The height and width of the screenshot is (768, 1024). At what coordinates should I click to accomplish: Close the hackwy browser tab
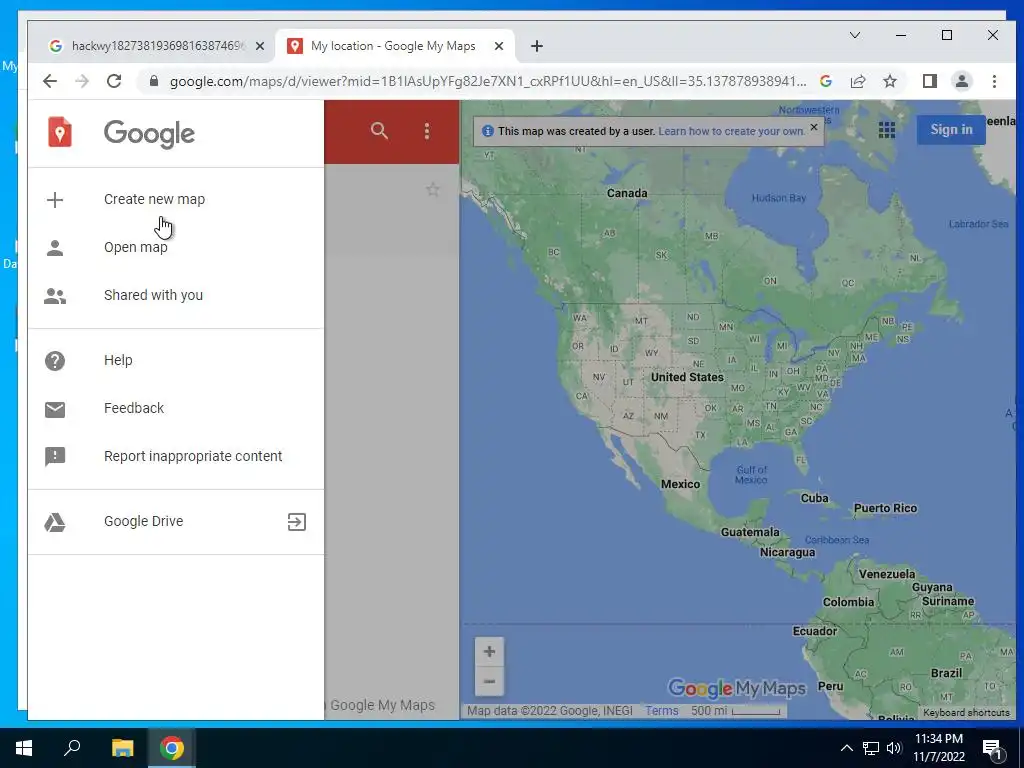click(260, 46)
